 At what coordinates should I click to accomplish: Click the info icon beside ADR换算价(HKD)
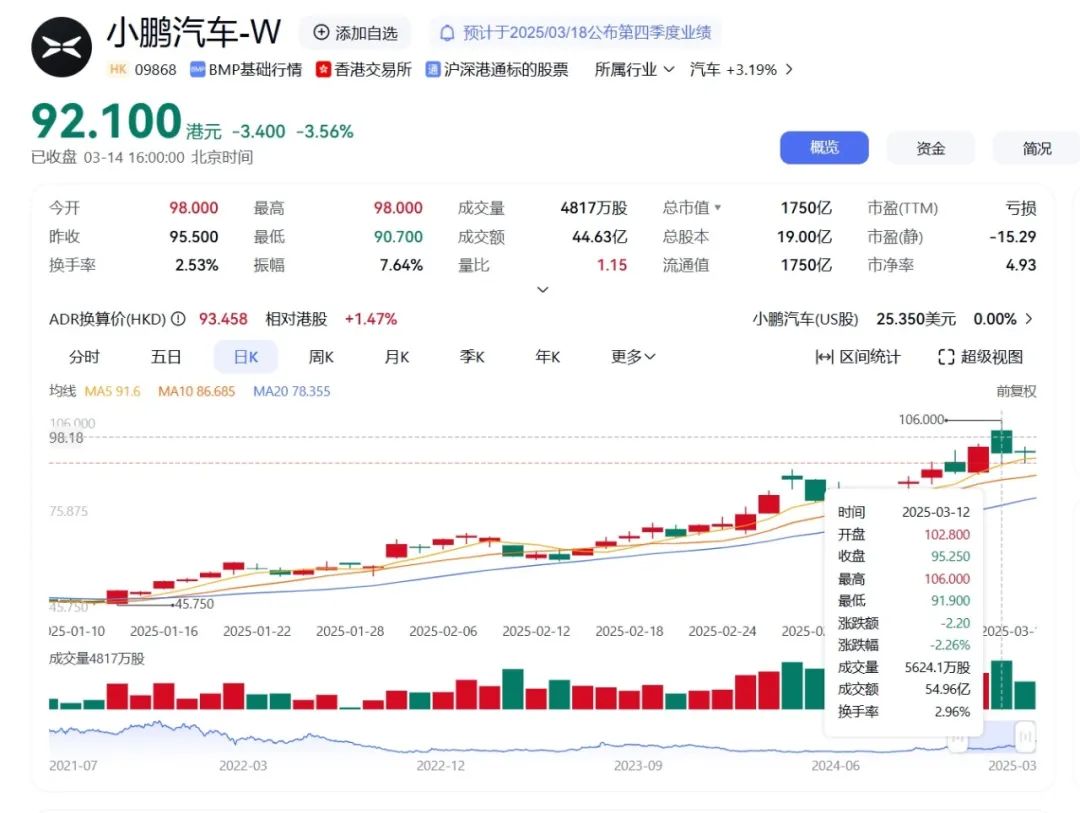tap(178, 319)
